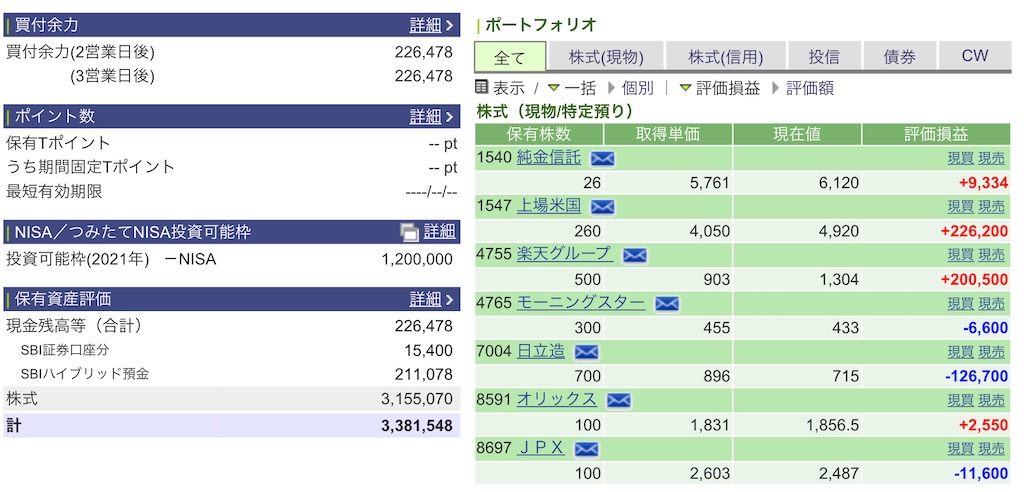Image resolution: width=1024 pixels, height=492 pixels.
Task: Click NISA amount 1,200,000
Action: pos(417,259)
